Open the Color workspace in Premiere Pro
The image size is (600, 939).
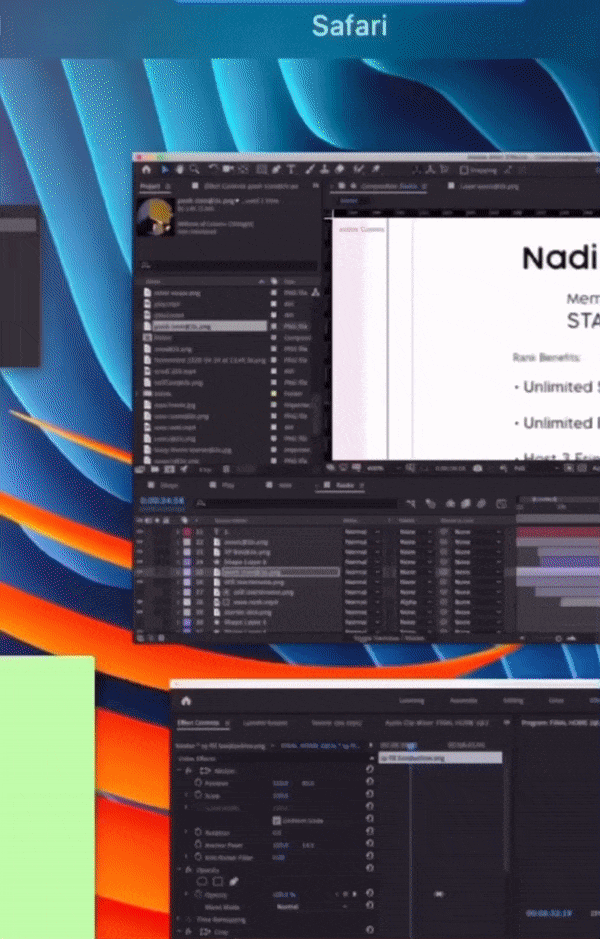tap(556, 700)
